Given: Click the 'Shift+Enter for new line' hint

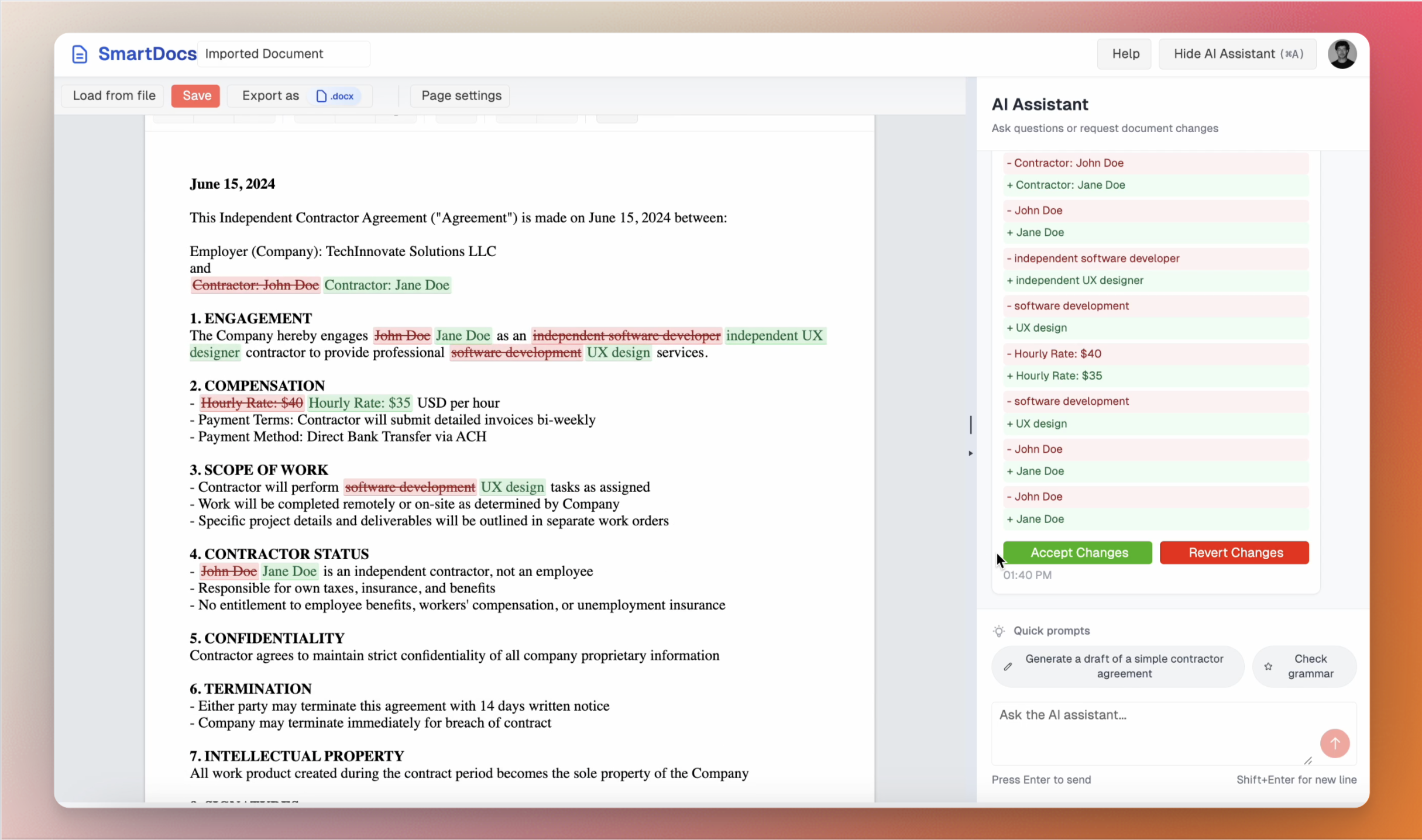Looking at the screenshot, I should click(x=1296, y=780).
